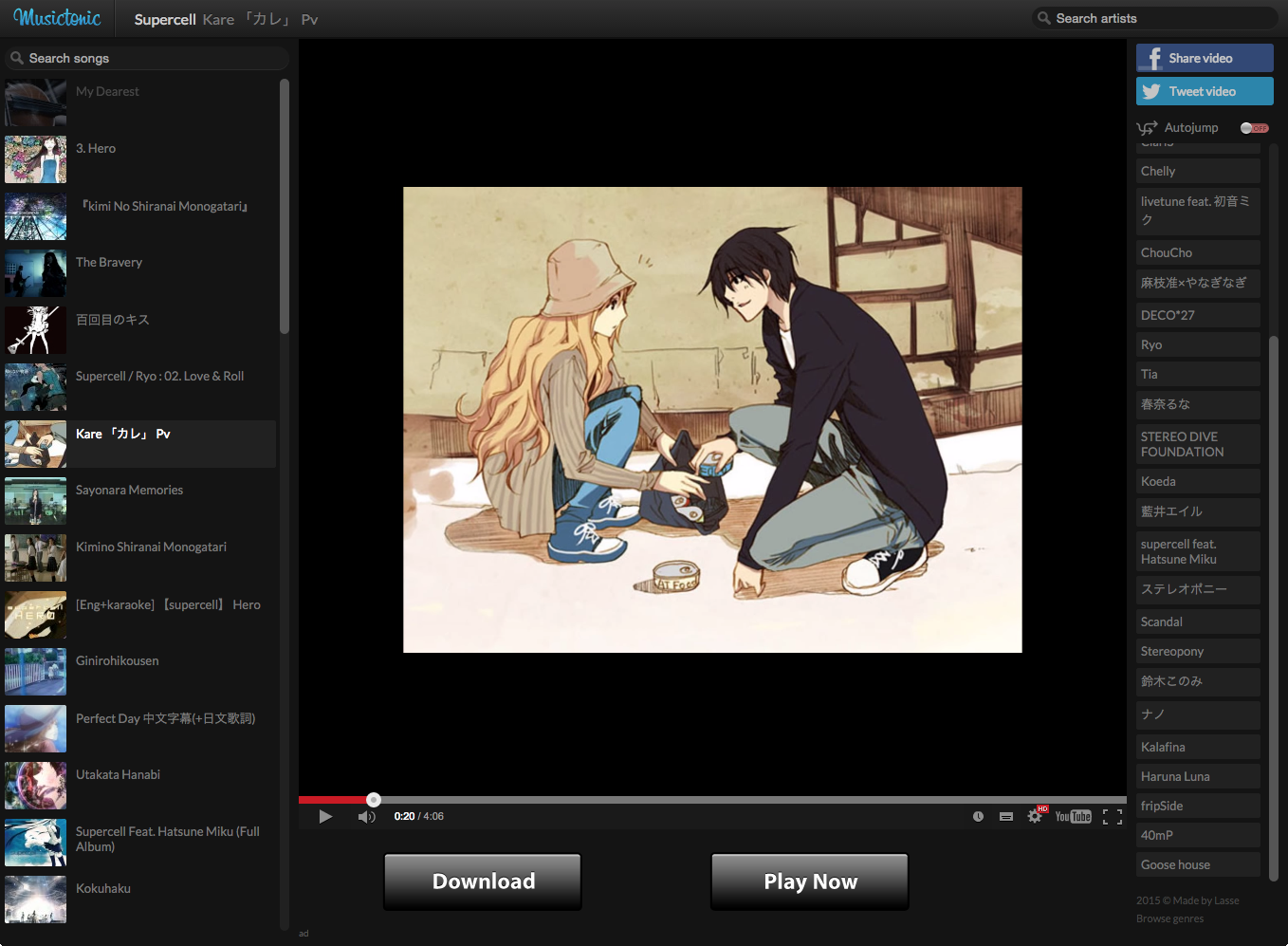Open artist fripSide

tap(1198, 806)
